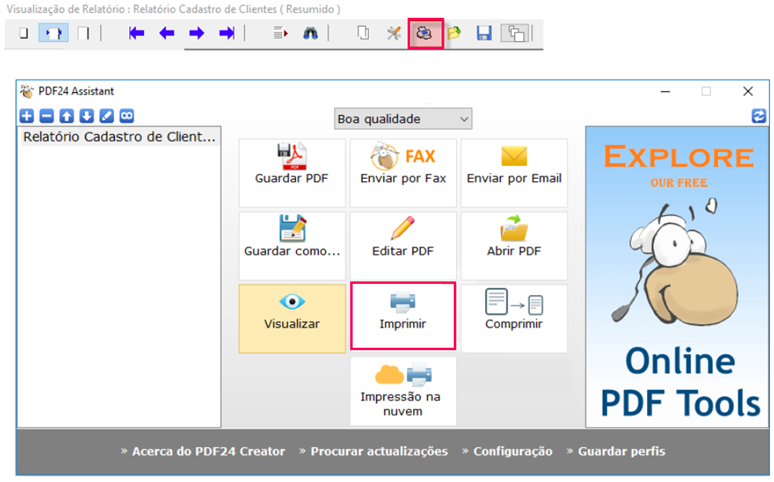The height and width of the screenshot is (482, 774).
Task: Click the floppy disk save icon in toolbar
Action: coord(484,33)
